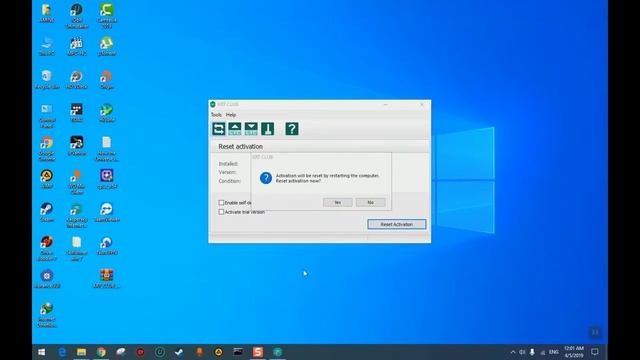Click the KRT CLUB green taskbar icon
The height and width of the screenshot is (360, 640).
click(x=278, y=352)
